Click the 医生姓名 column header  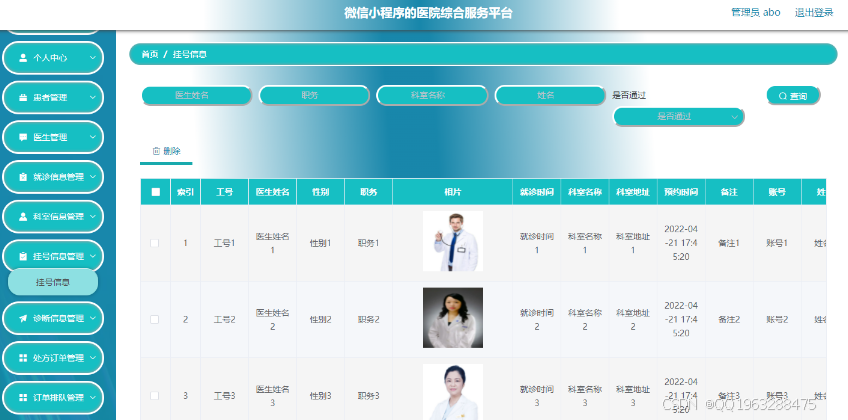point(273,192)
